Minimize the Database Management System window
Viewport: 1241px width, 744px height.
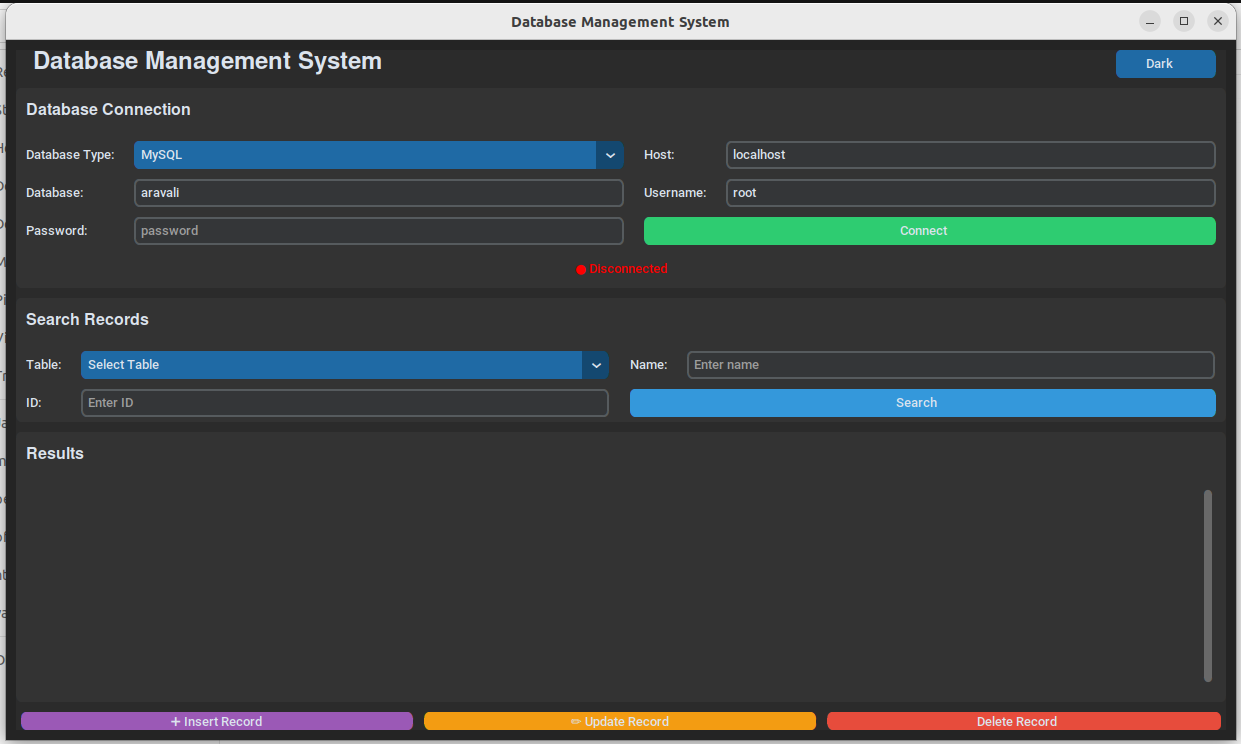point(1150,21)
